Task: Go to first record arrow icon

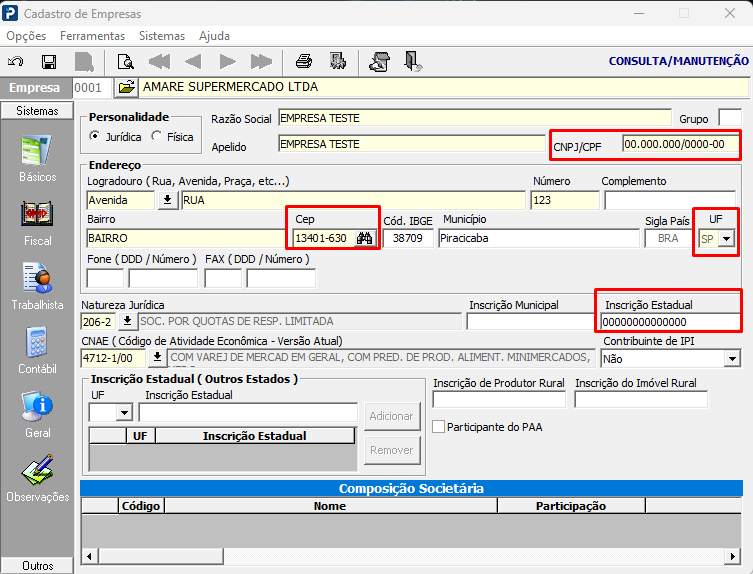Action: [159, 62]
